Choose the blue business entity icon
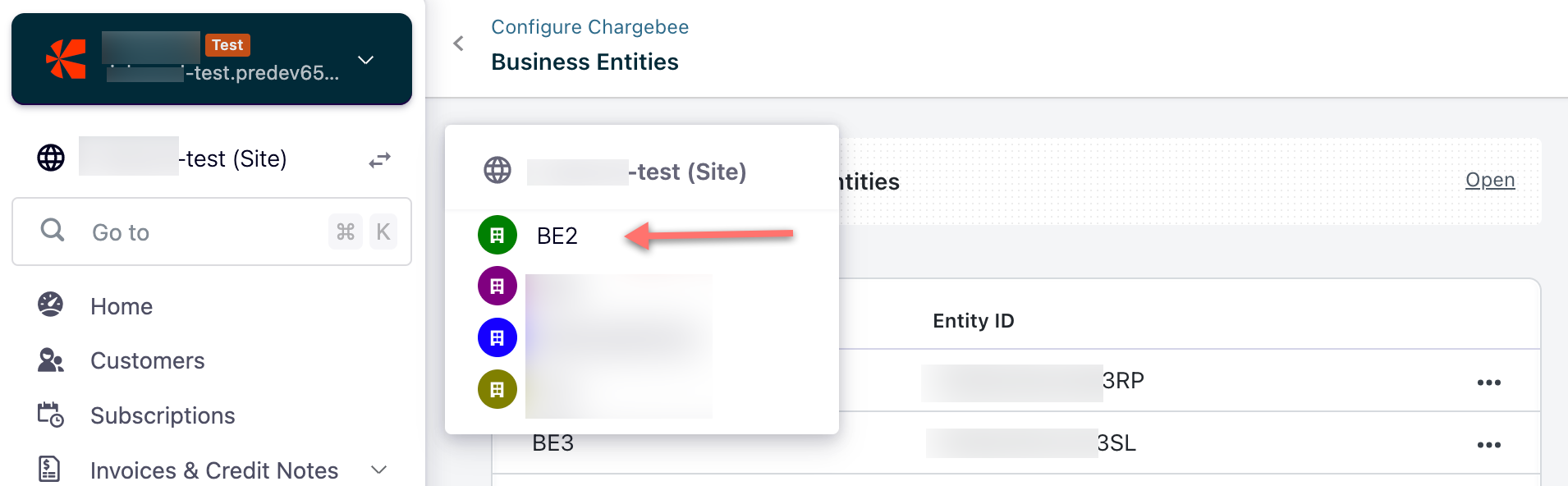 tap(497, 337)
